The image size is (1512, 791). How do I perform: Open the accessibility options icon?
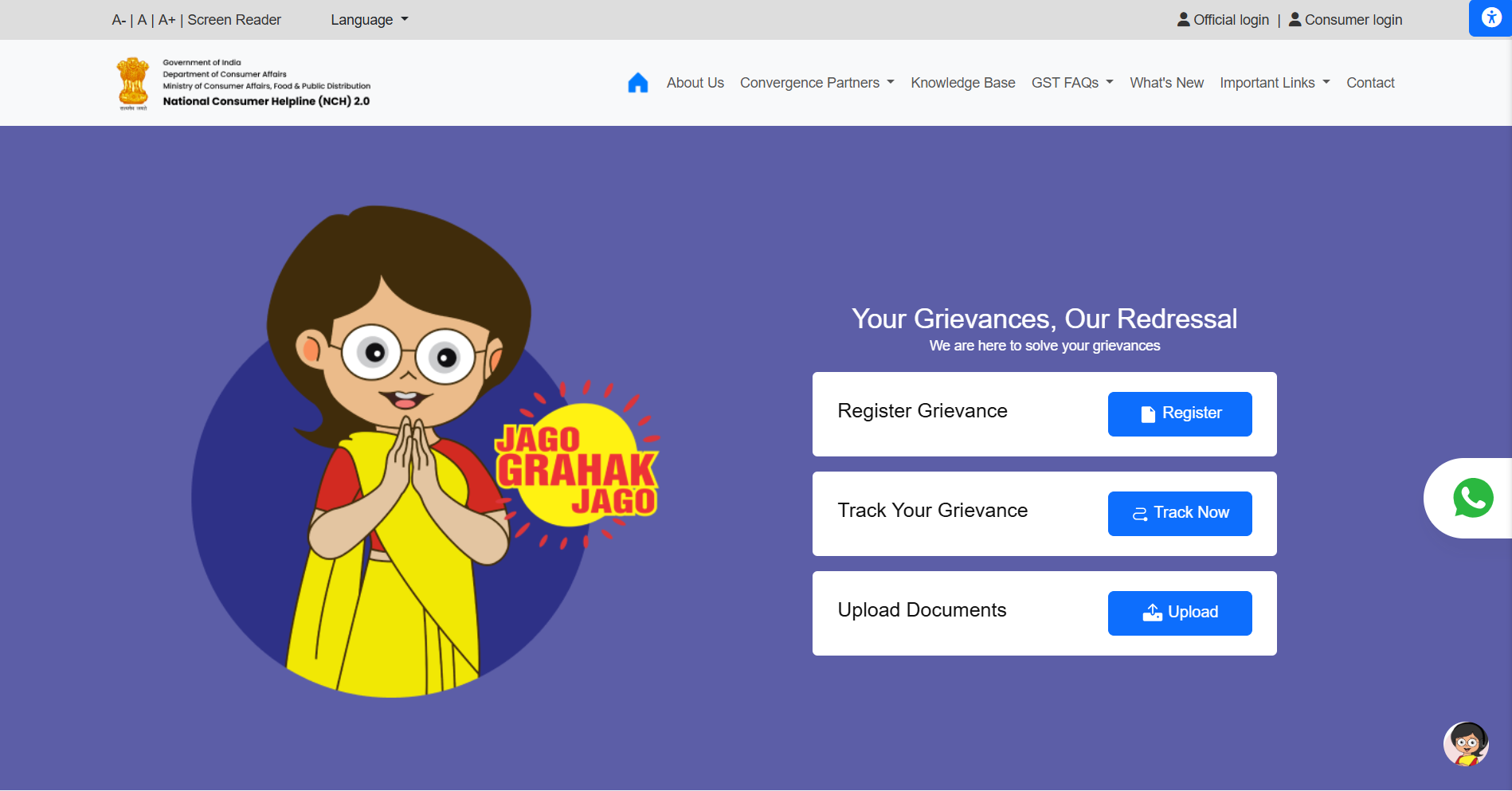point(1490,18)
